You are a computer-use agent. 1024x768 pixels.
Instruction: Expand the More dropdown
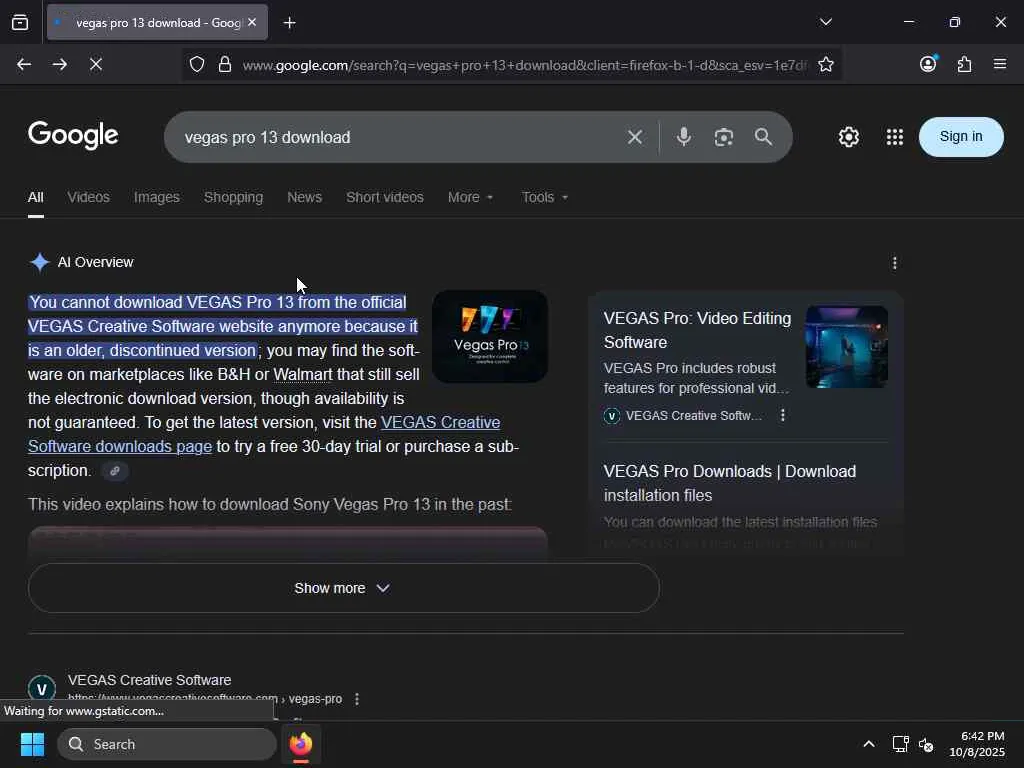470,197
